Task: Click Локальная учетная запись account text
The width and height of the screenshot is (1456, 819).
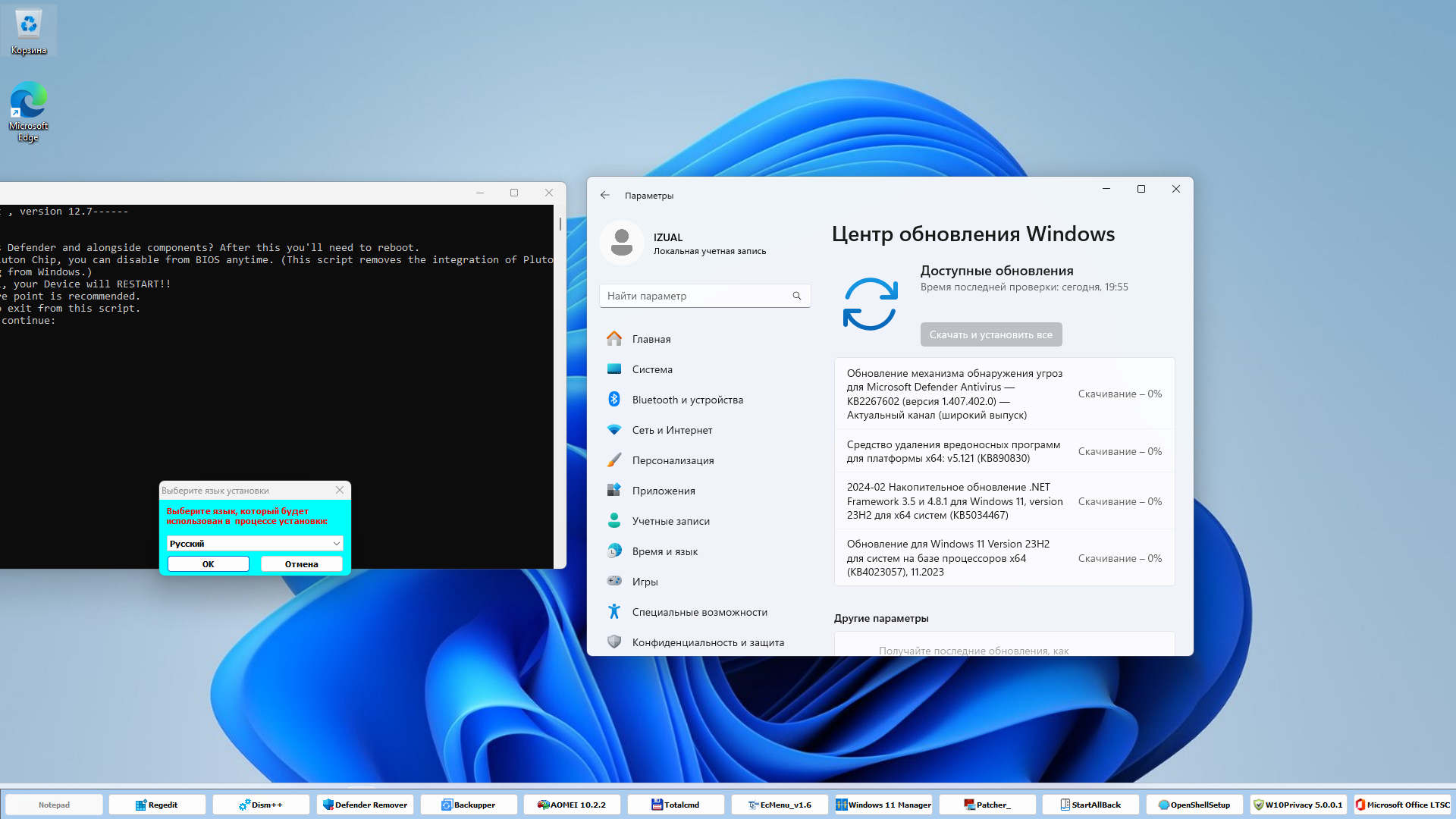Action: coord(710,251)
